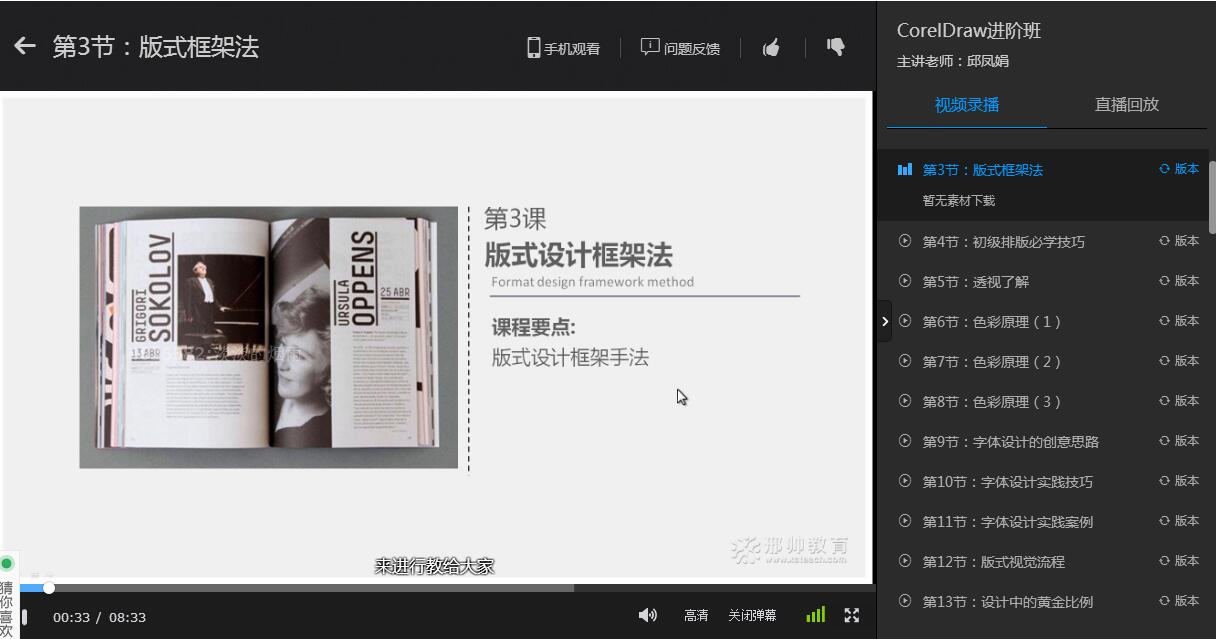Click the back arrow next to lesson title
This screenshot has height=639, width=1216.
point(25,46)
